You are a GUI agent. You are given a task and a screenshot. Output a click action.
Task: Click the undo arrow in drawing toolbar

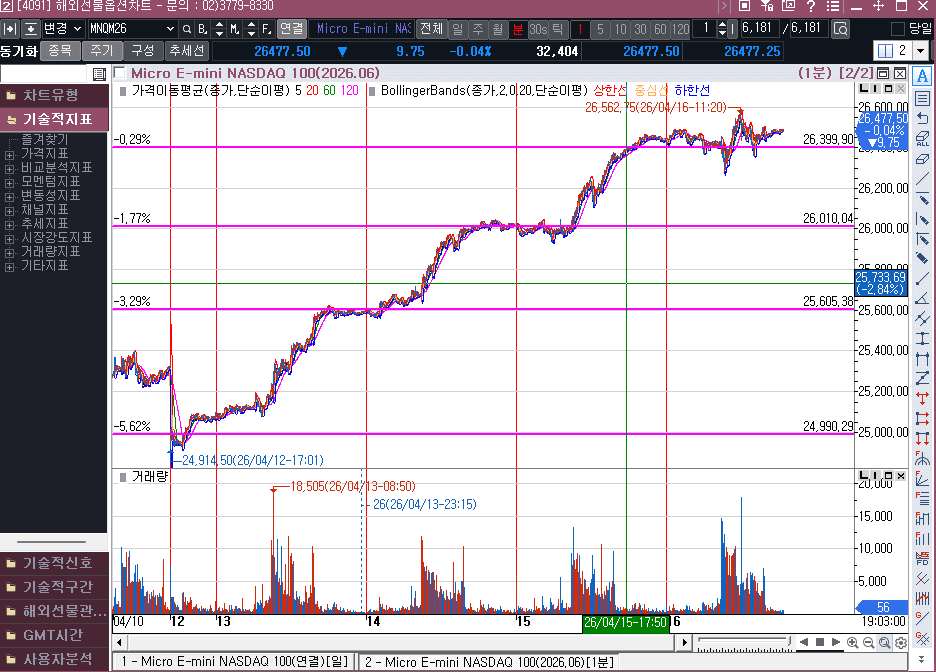coord(922,118)
